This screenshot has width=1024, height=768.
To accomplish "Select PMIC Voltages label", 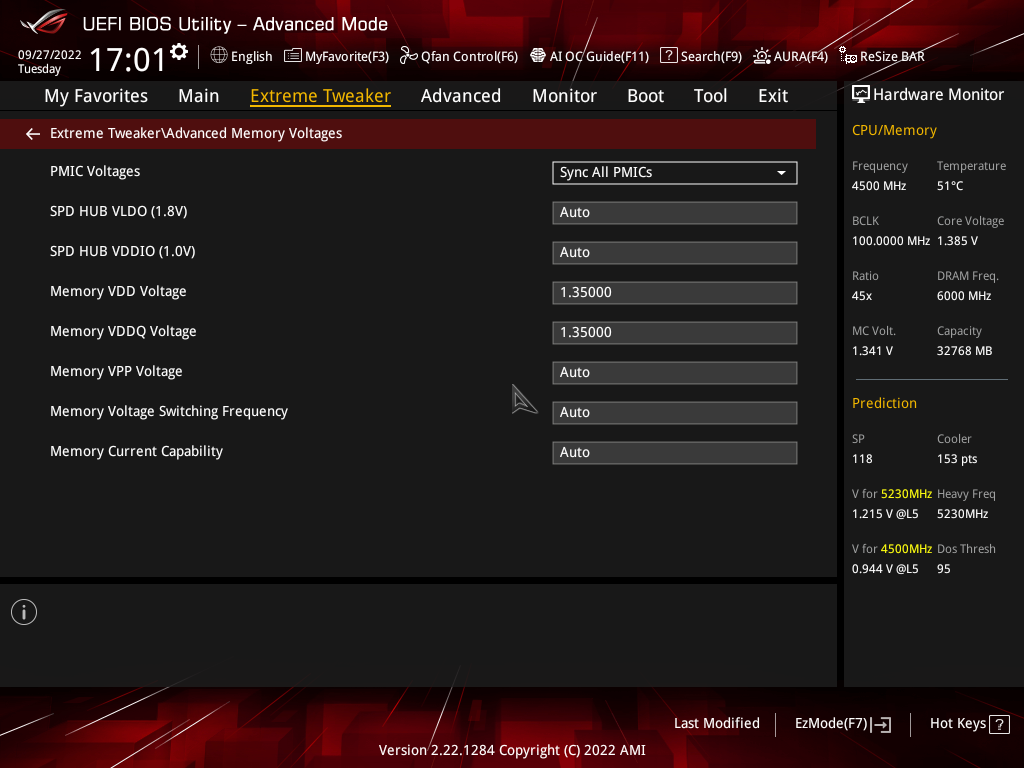I will (95, 171).
